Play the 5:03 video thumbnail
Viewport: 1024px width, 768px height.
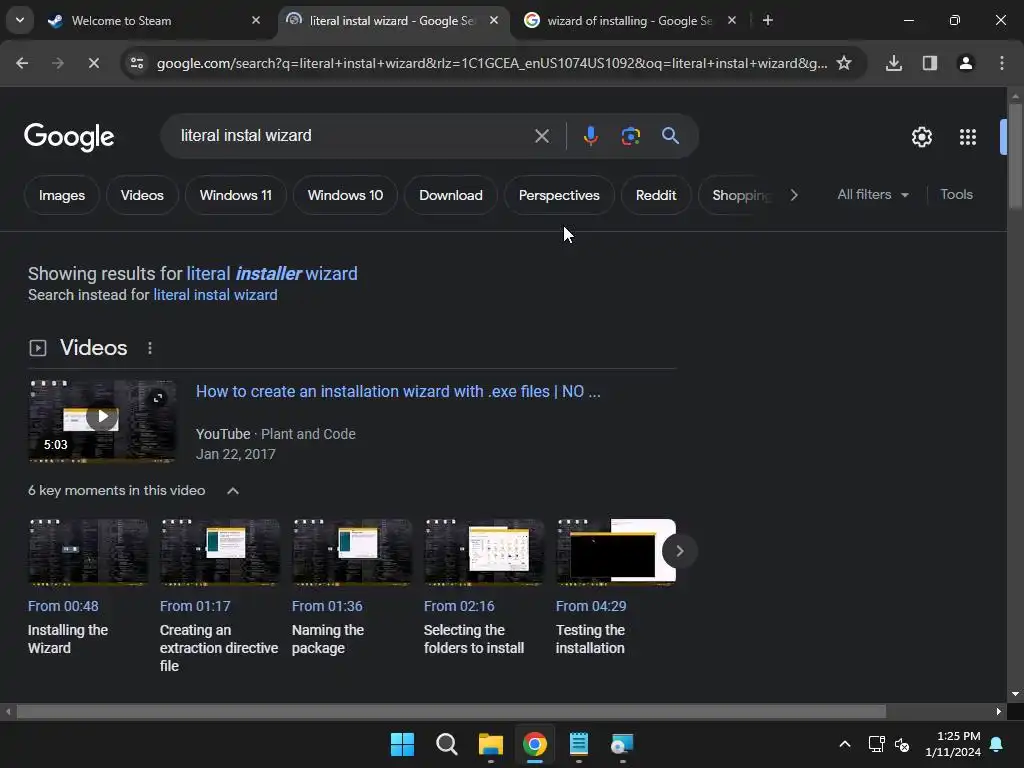click(x=103, y=421)
